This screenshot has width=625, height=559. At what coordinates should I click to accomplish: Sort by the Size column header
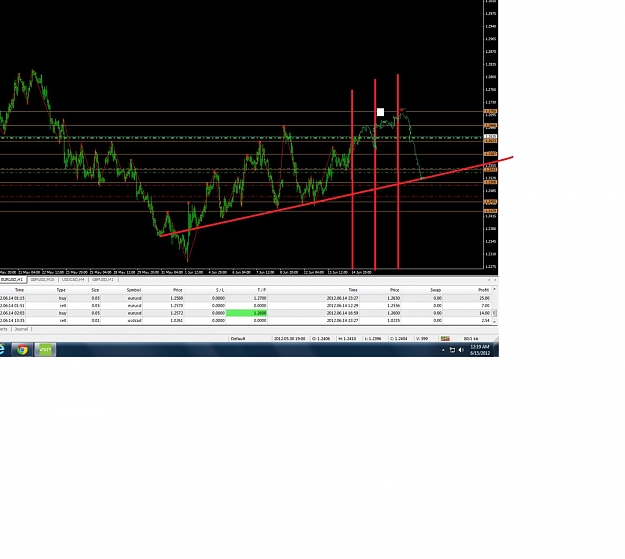95,290
